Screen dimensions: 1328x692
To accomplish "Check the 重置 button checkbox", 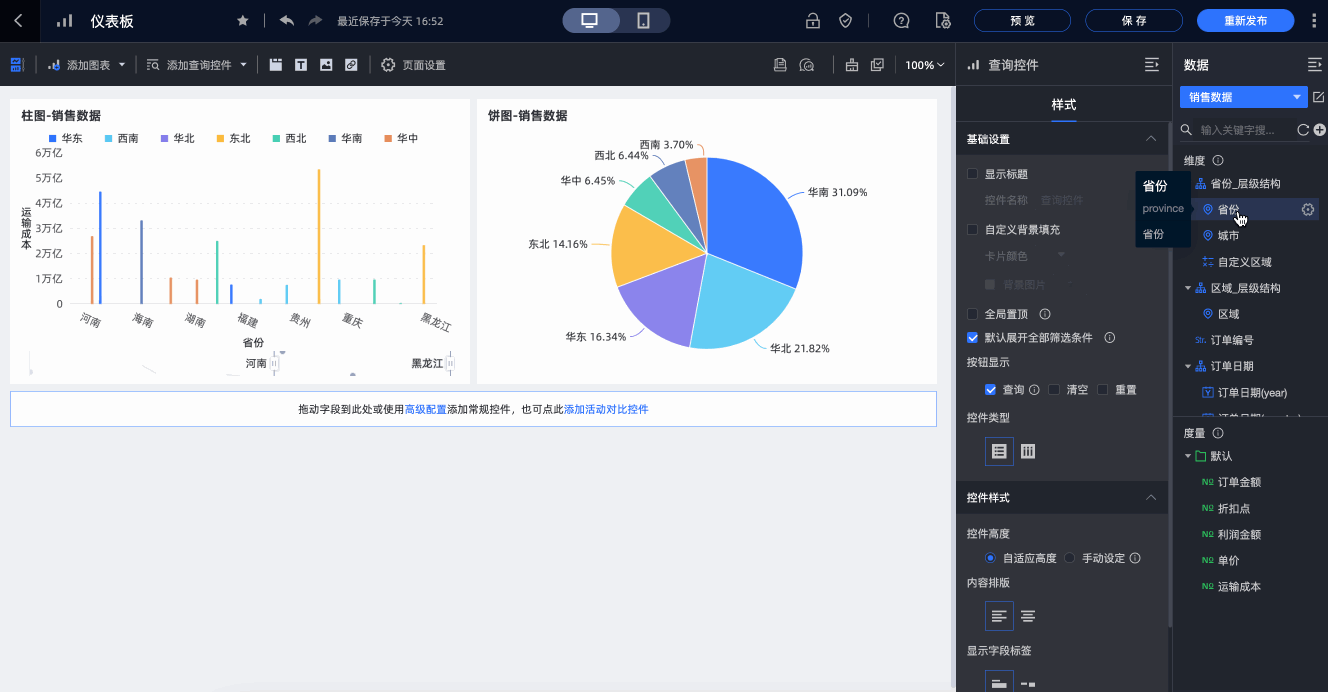I will click(x=1103, y=390).
